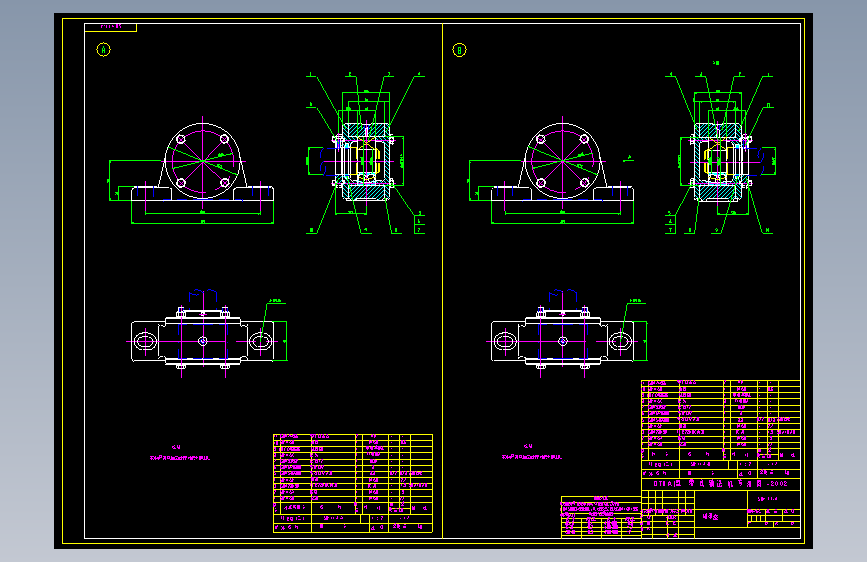
Task: Click sheet B parts list table
Action: pos(720,429)
